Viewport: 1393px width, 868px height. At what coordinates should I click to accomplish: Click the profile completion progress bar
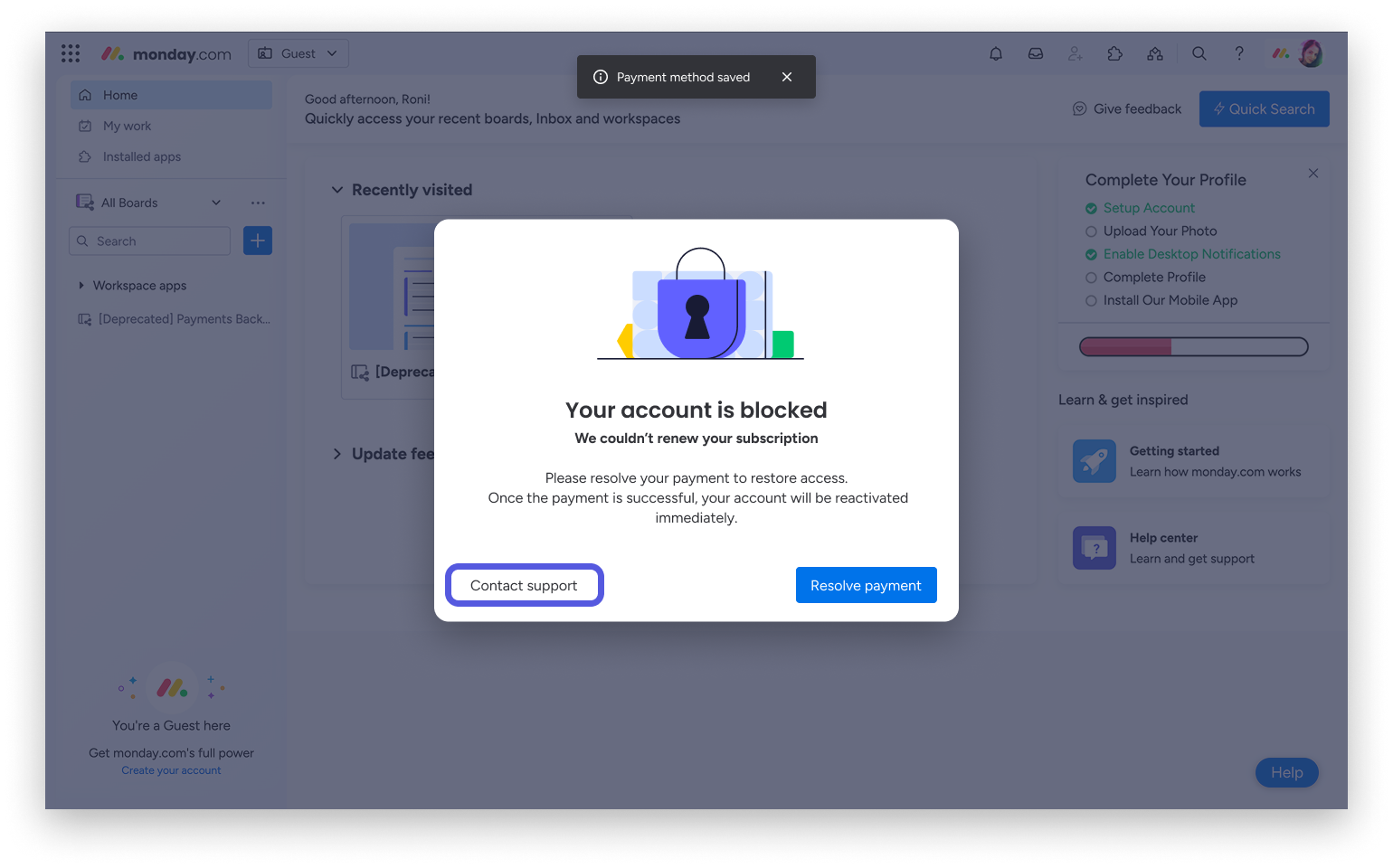point(1194,346)
